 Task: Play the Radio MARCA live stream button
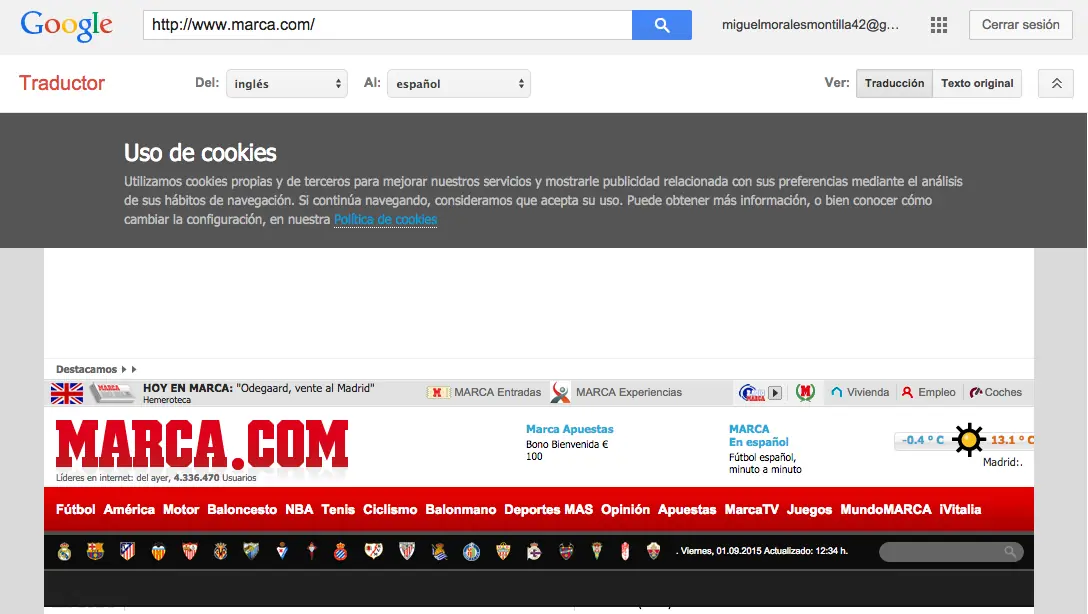[775, 393]
